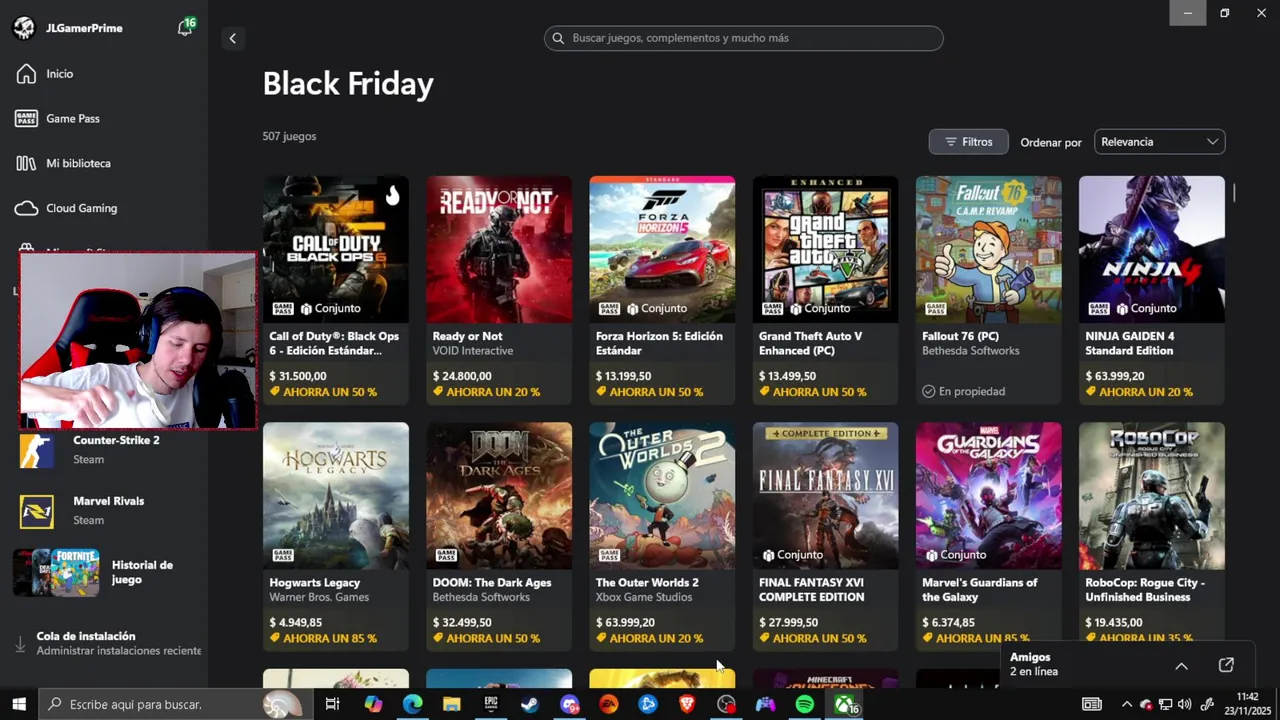The height and width of the screenshot is (720, 1280).
Task: Open the Game Pass section
Action: click(72, 118)
